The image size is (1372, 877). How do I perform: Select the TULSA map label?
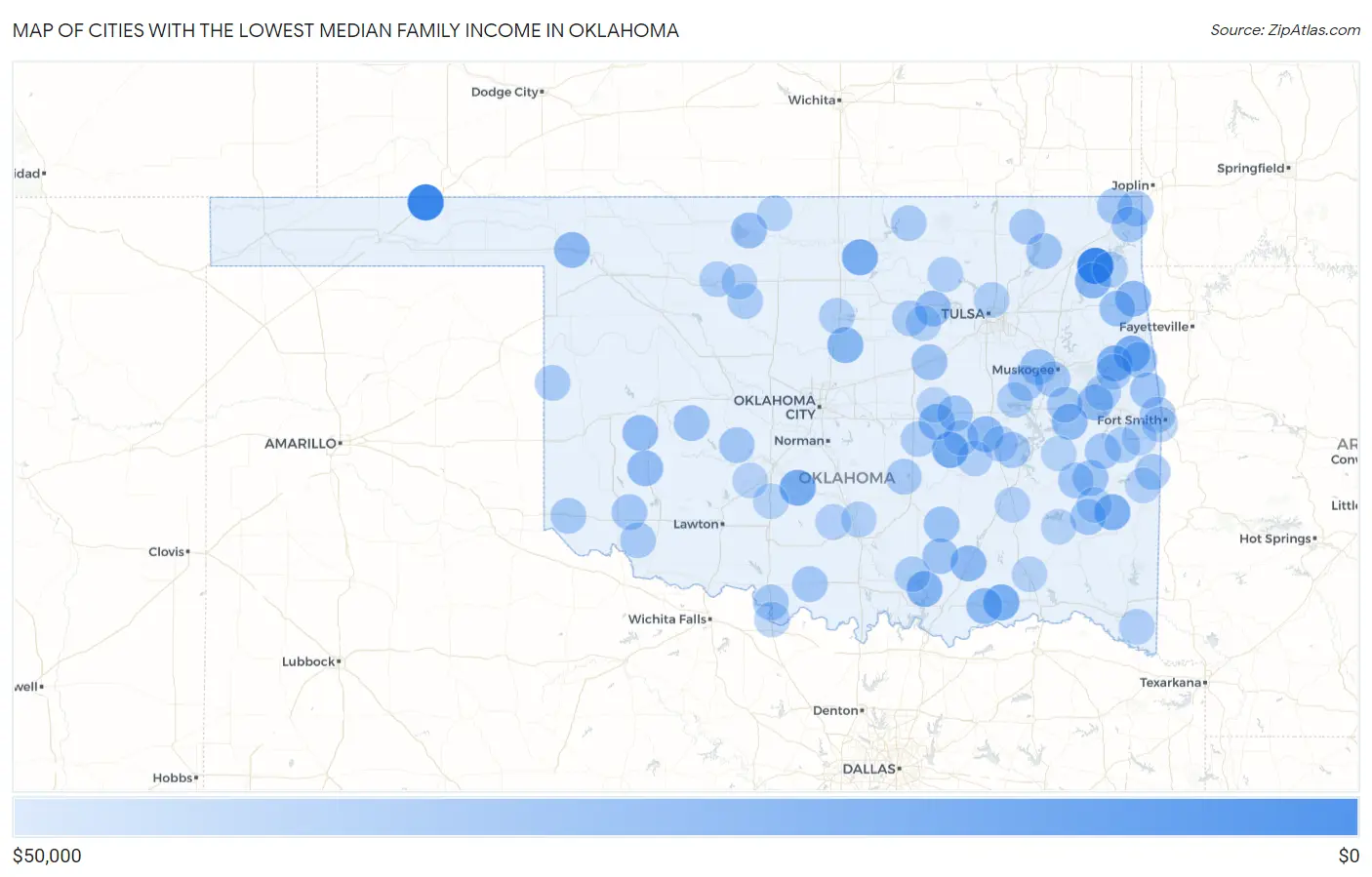click(x=962, y=313)
